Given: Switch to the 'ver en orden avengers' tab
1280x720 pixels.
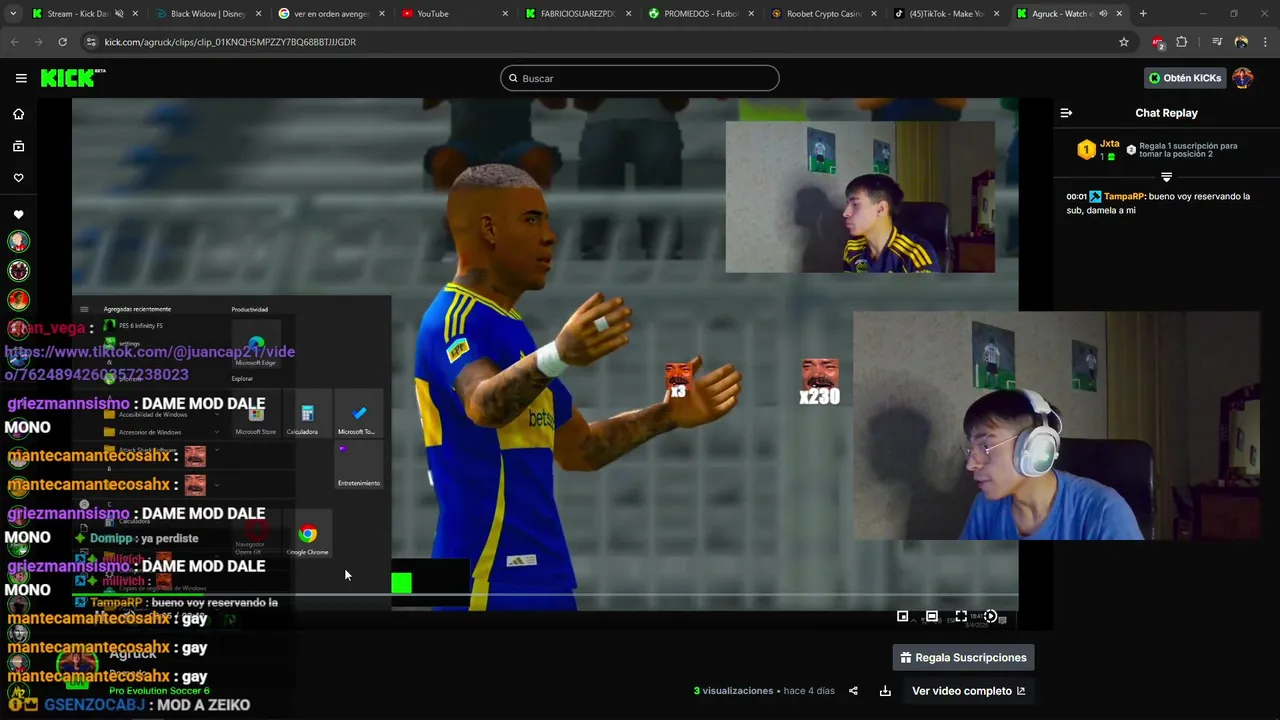Looking at the screenshot, I should pyautogui.click(x=331, y=14).
